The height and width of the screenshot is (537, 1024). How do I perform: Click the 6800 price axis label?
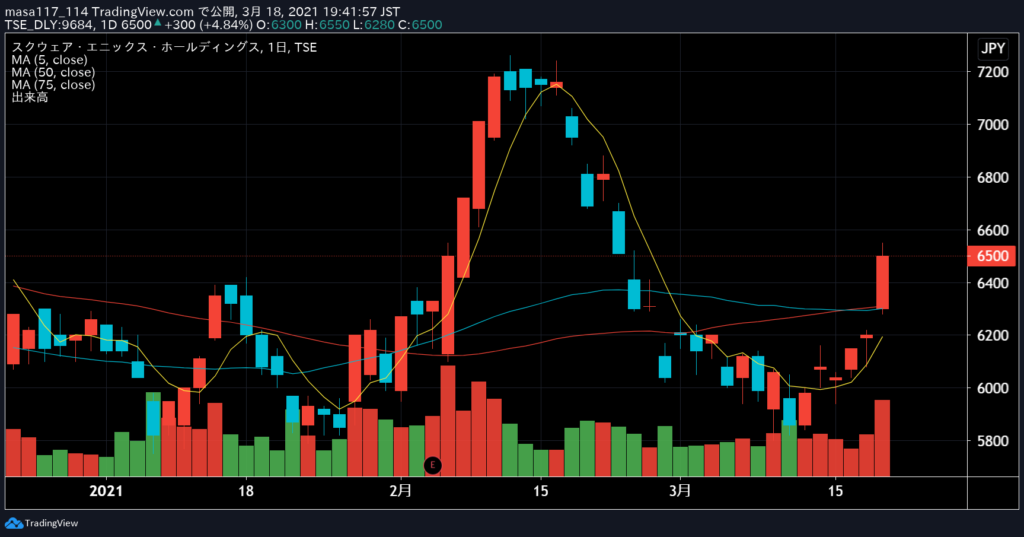993,178
